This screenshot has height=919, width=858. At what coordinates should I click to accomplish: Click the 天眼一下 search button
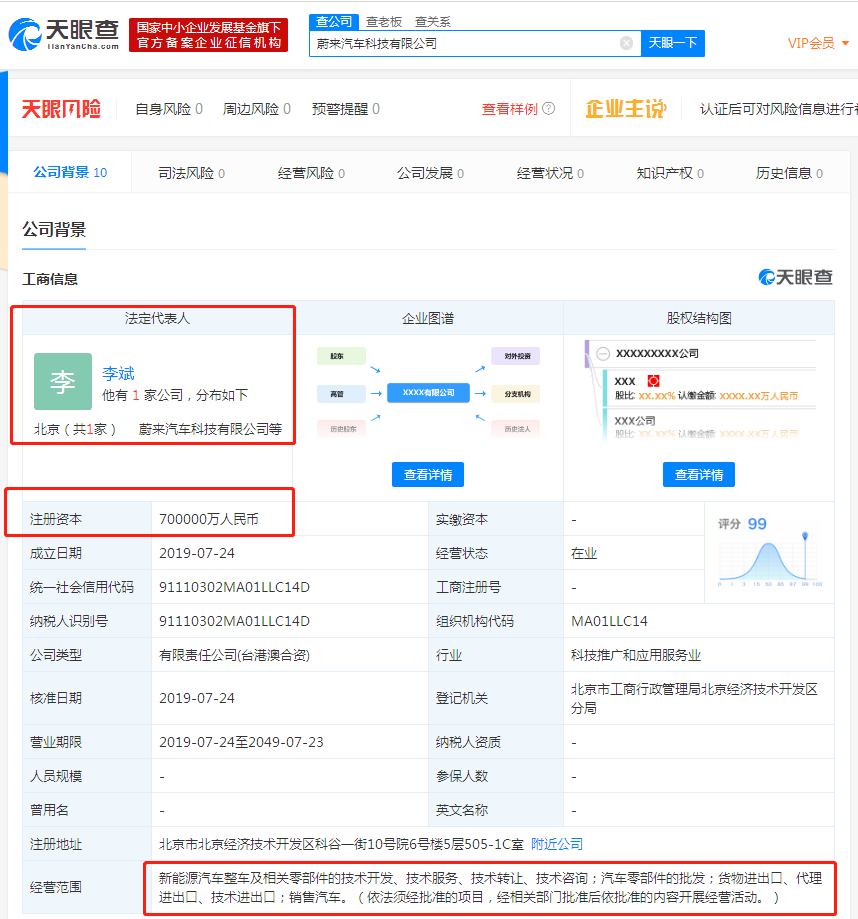tap(674, 43)
